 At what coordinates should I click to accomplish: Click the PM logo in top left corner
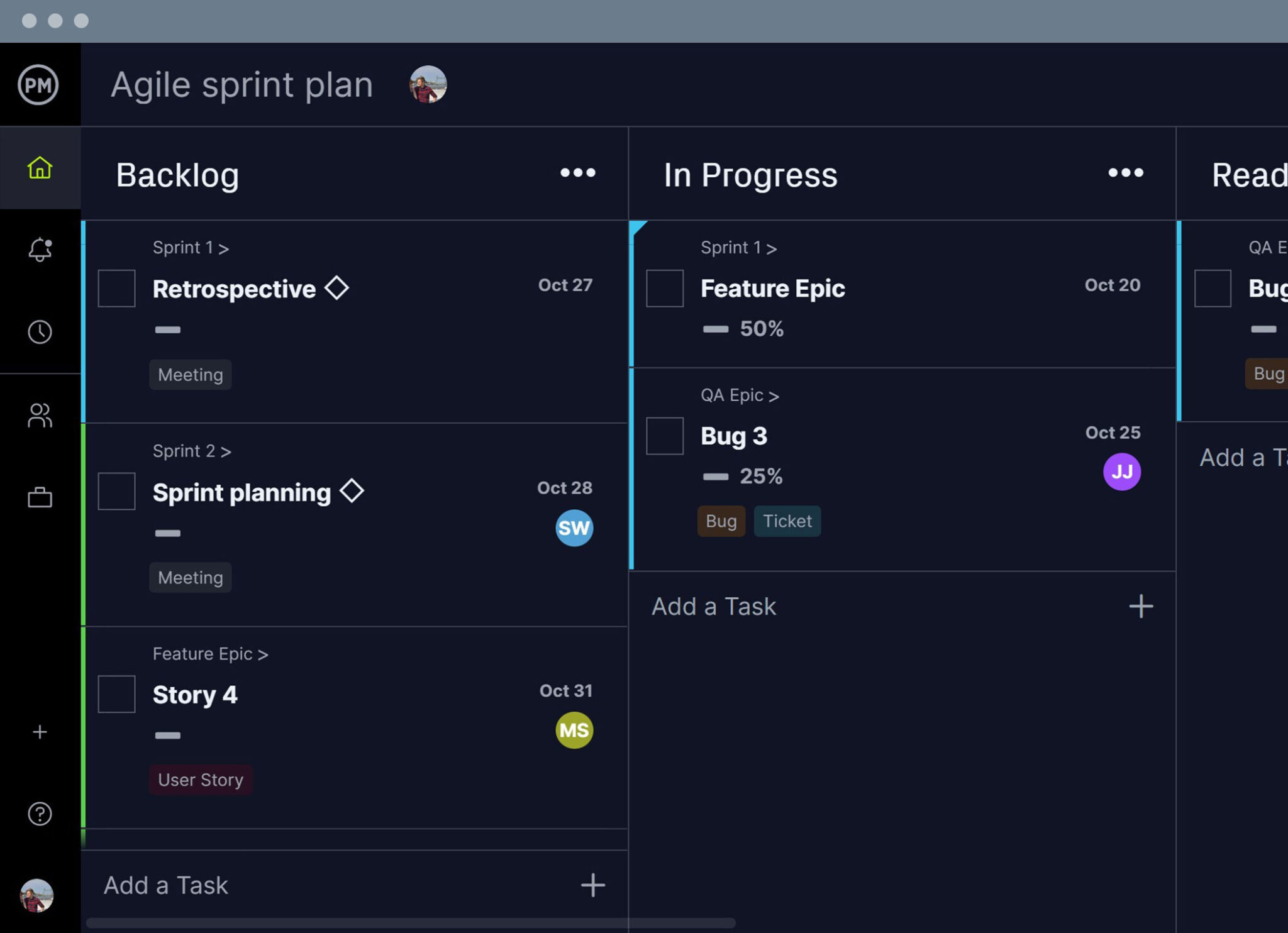(40, 85)
